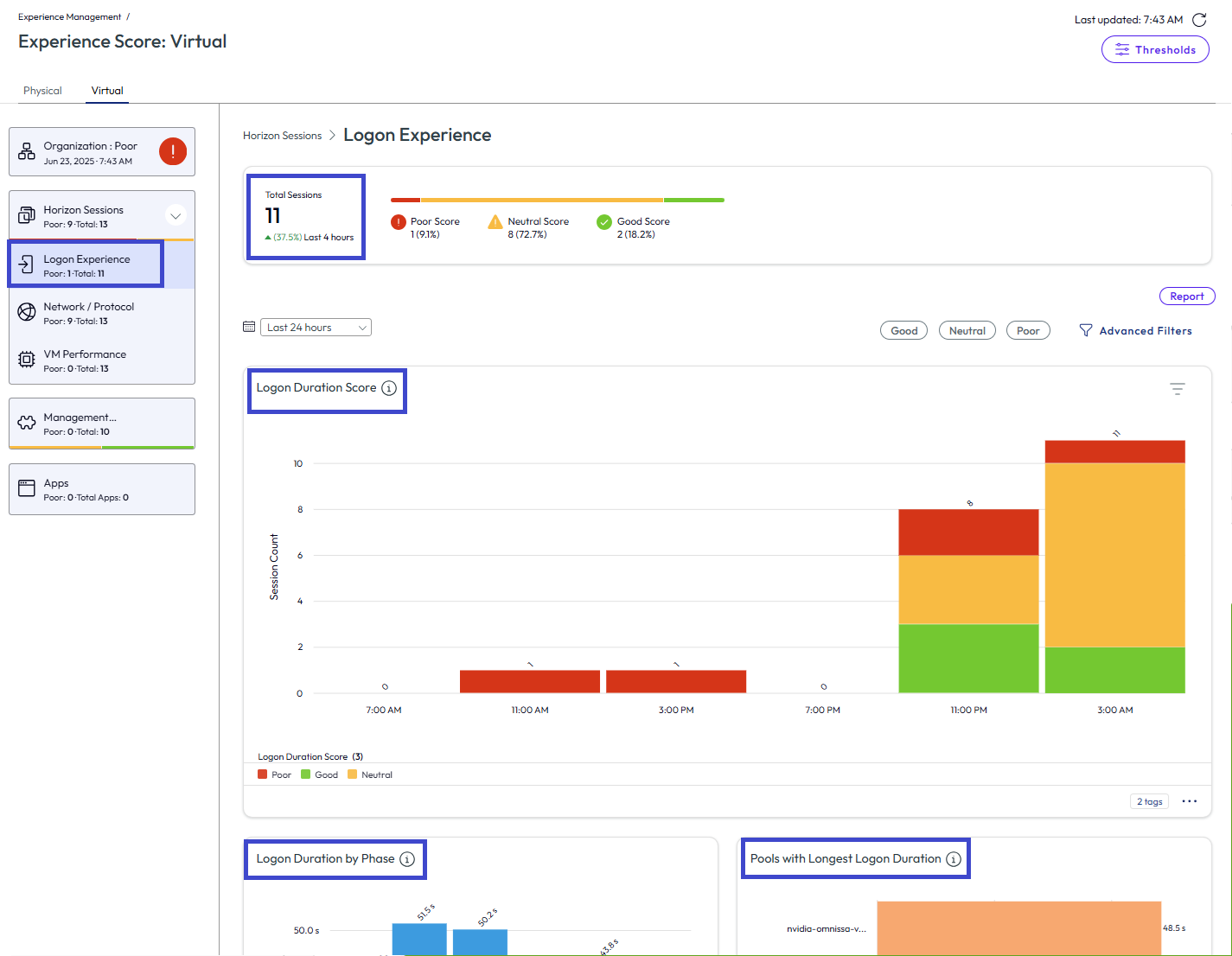This screenshot has width=1232, height=956.
Task: Click the chart filter lines icon
Action: click(x=1178, y=389)
